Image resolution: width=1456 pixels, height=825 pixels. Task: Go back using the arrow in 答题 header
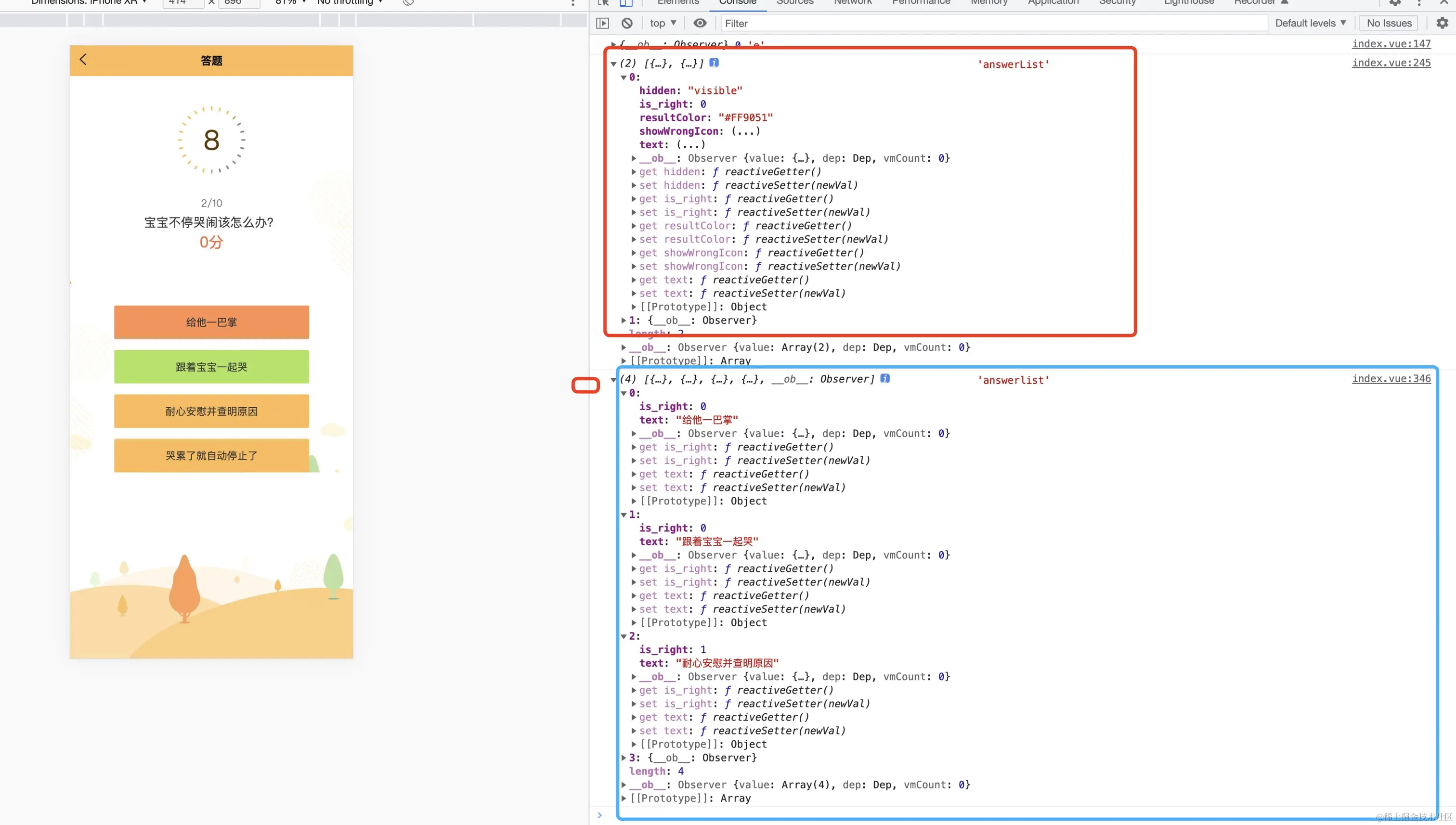tap(83, 60)
